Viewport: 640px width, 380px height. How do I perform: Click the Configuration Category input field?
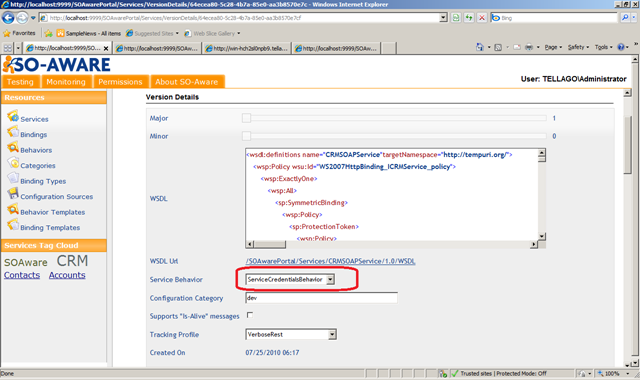pyautogui.click(x=321, y=298)
